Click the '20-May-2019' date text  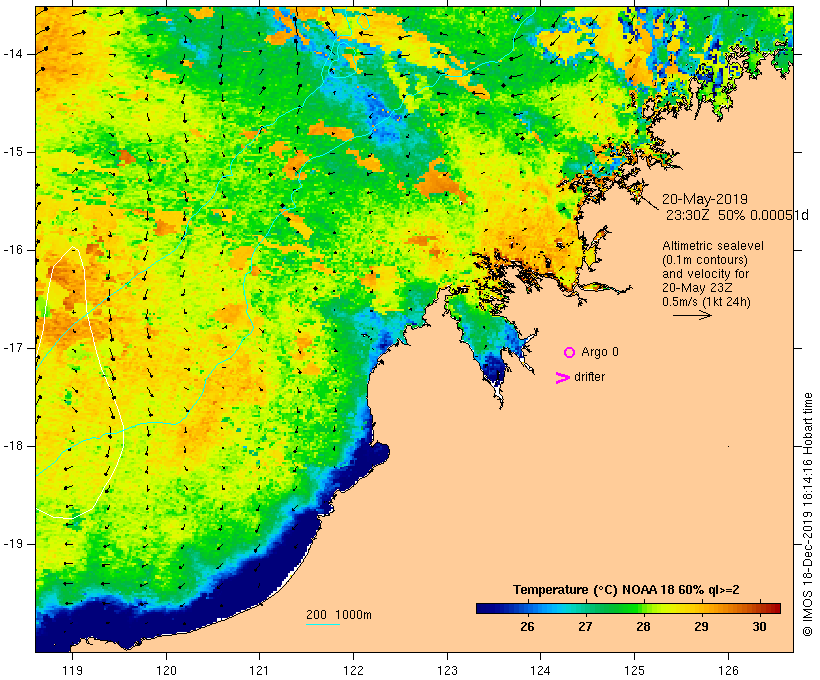(x=704, y=199)
